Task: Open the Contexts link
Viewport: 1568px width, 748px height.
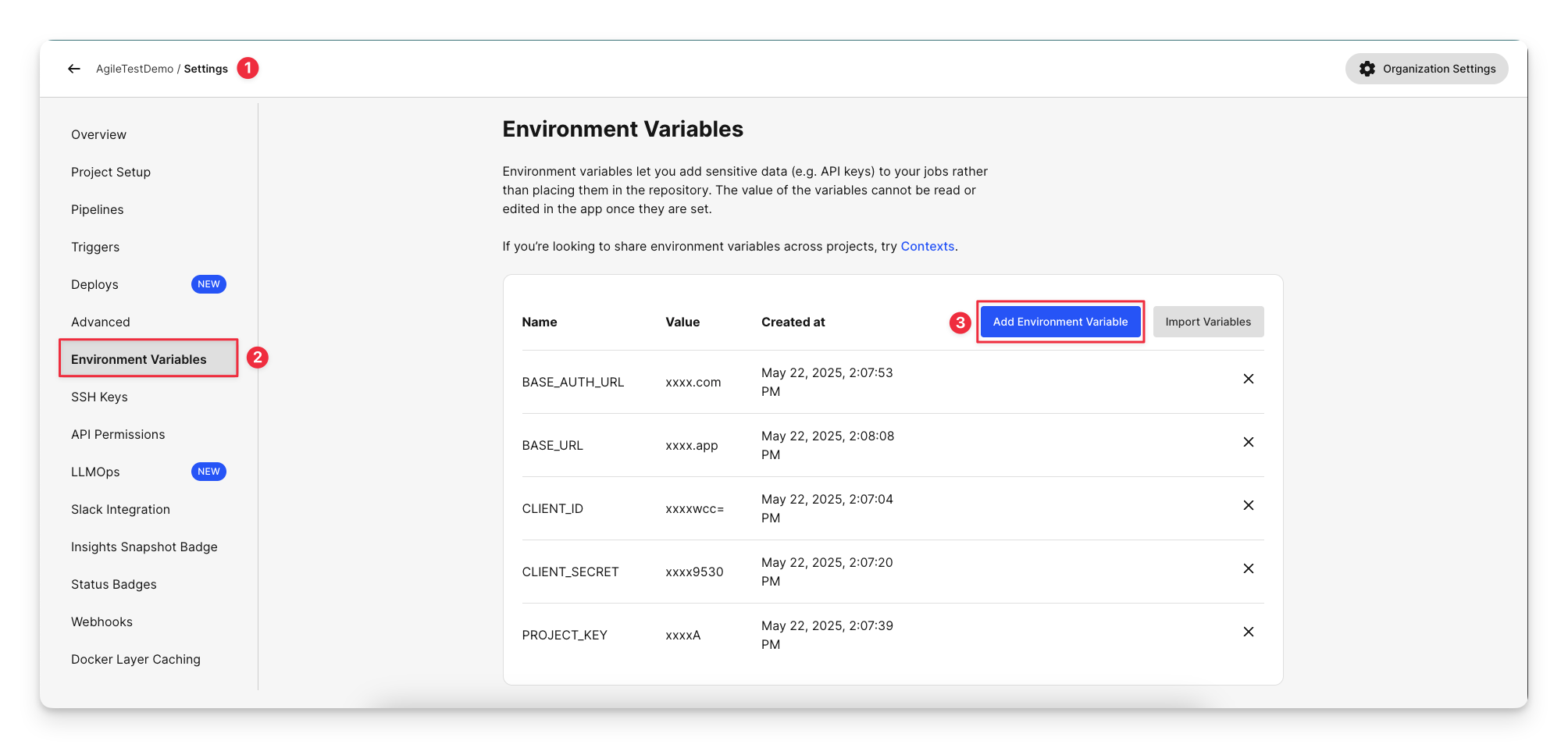Action: coord(927,246)
